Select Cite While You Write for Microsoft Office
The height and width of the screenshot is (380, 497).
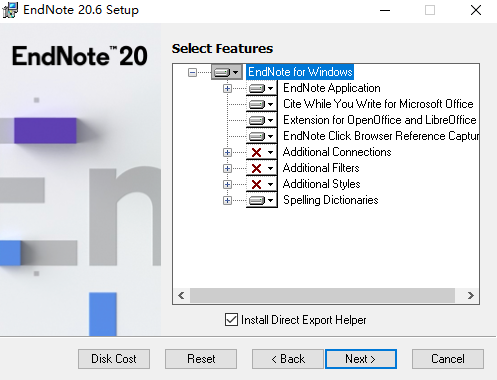click(378, 104)
